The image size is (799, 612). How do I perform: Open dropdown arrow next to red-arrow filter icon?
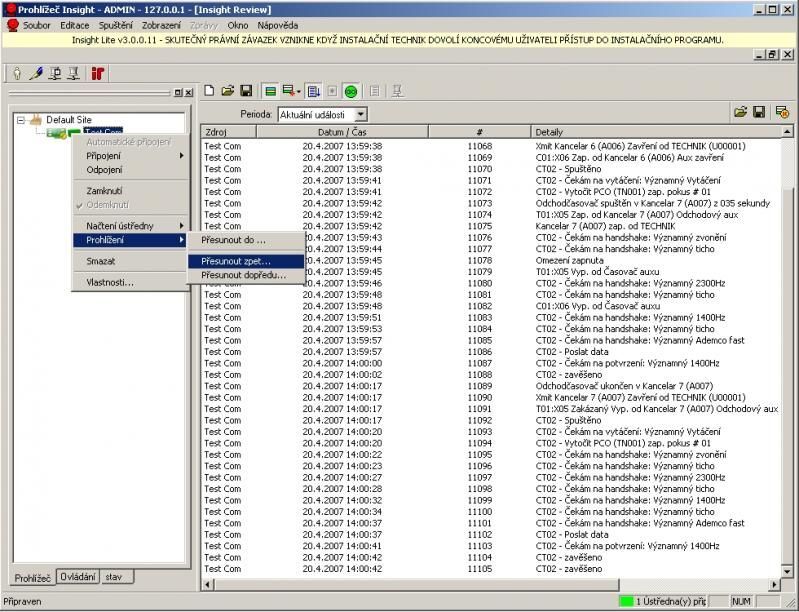pyautogui.click(x=298, y=91)
